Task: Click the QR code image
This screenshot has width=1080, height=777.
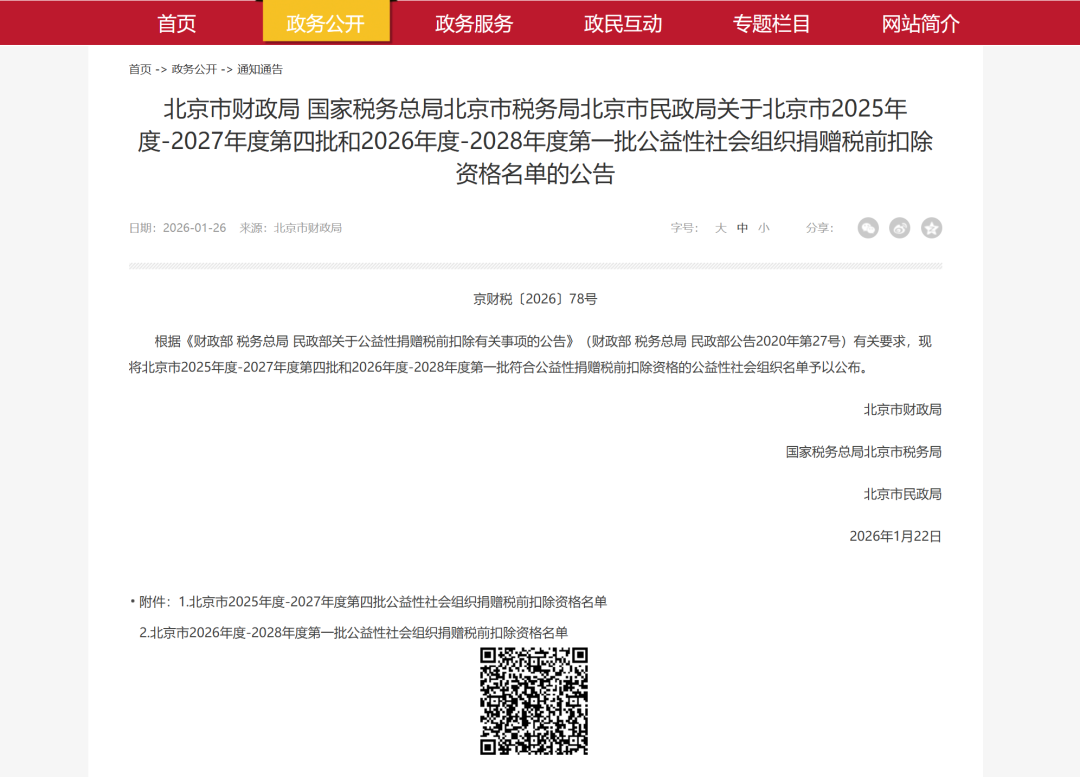Action: [534, 701]
